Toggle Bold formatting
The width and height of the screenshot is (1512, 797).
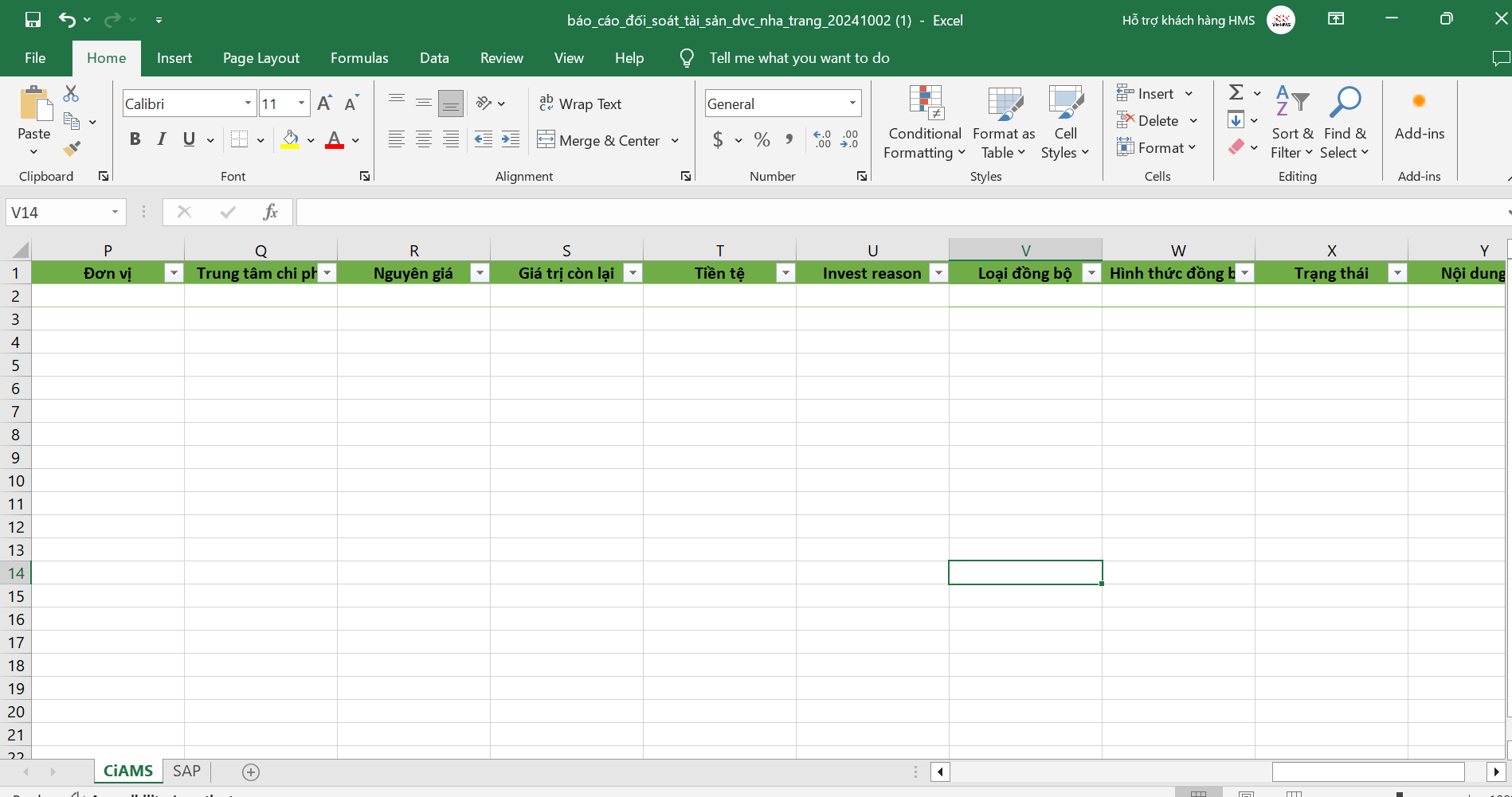coord(135,140)
